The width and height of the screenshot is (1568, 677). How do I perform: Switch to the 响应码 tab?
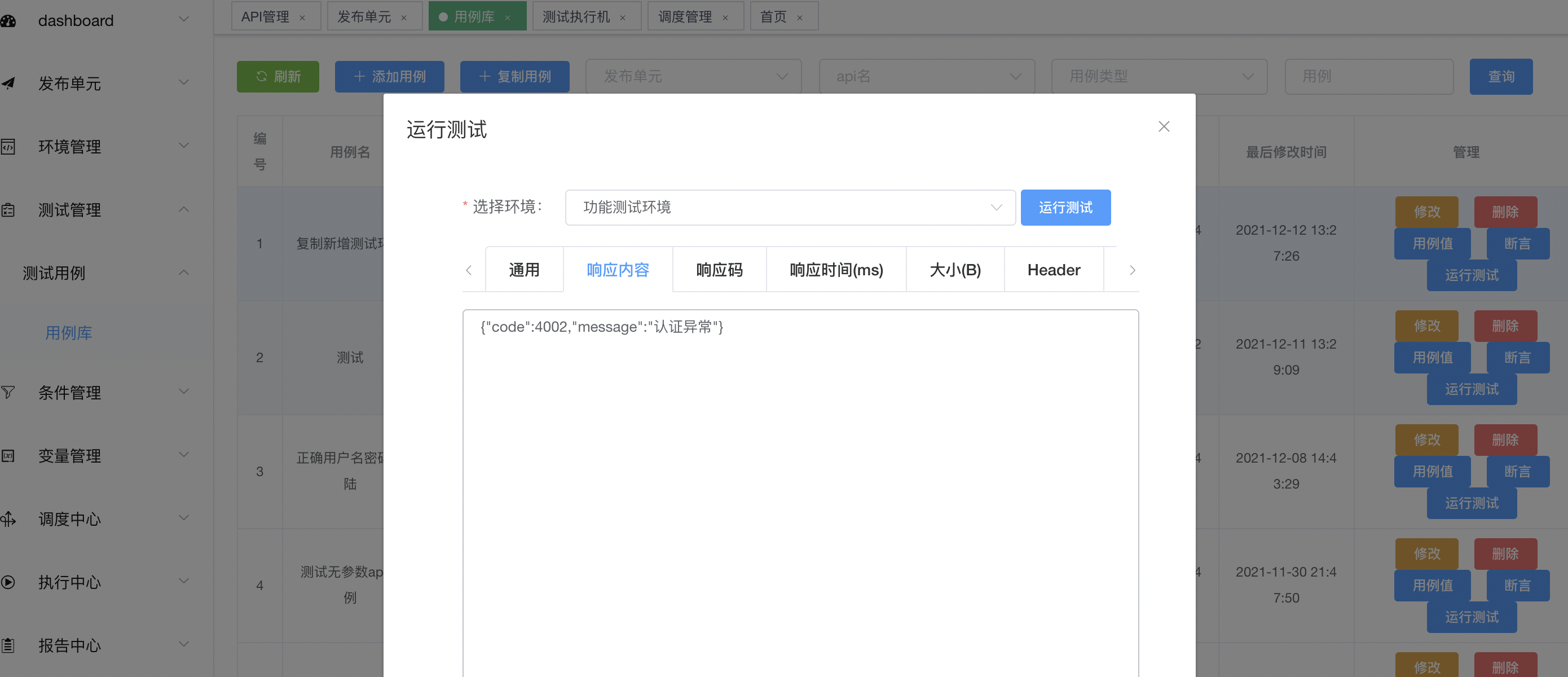click(720, 270)
